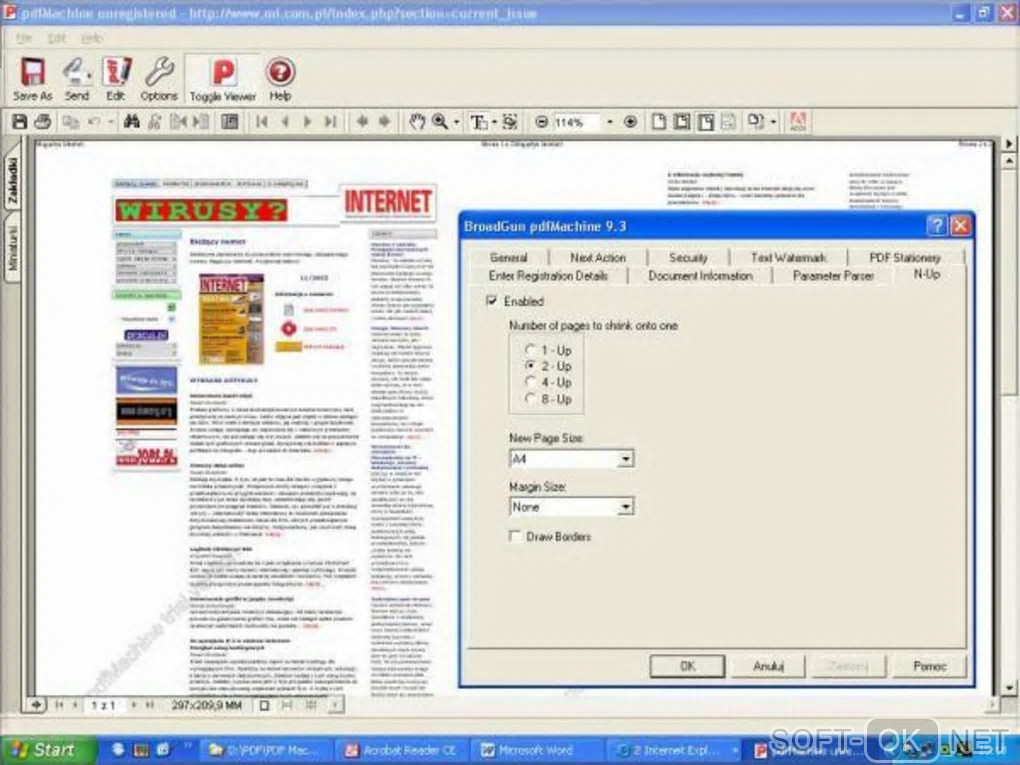Viewport: 1020px width, 765px height.
Task: Click the Adobe icon in viewer toolbar
Action: [x=798, y=122]
